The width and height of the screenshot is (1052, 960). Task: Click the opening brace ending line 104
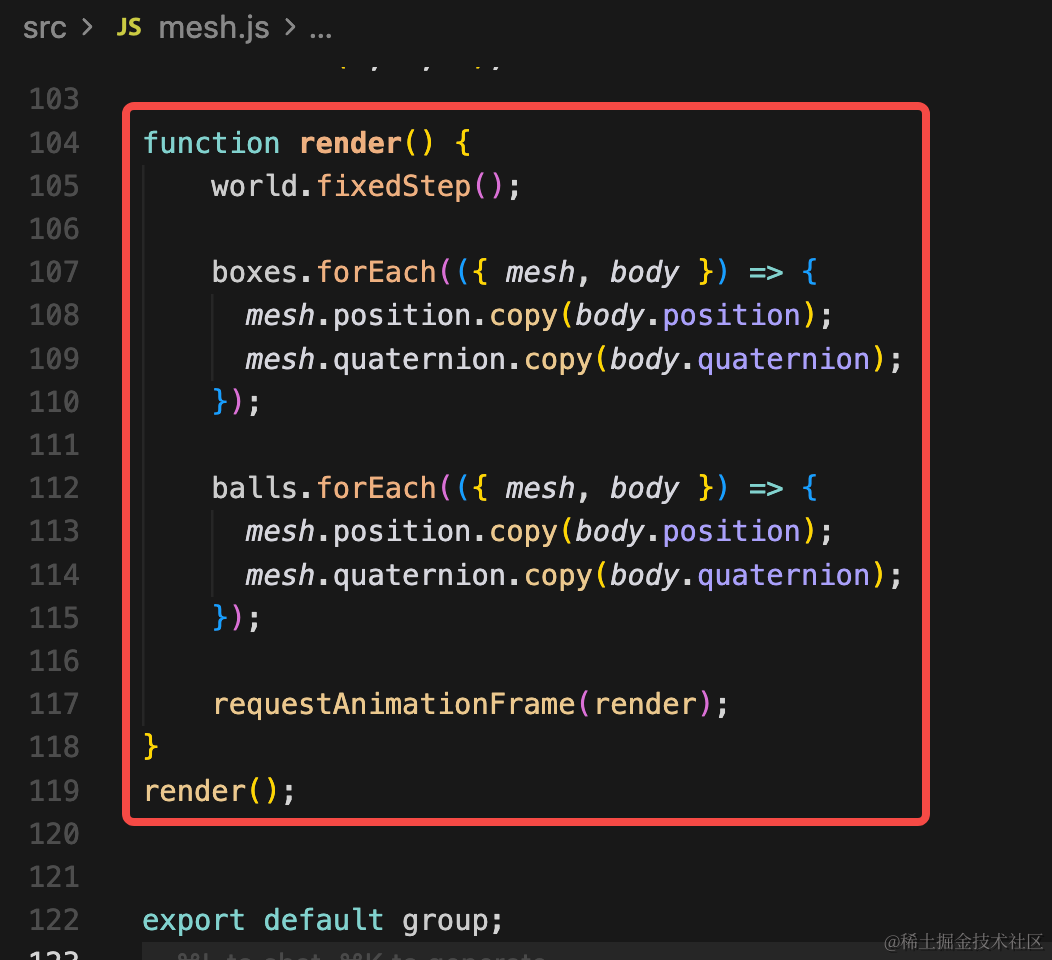pos(463,143)
